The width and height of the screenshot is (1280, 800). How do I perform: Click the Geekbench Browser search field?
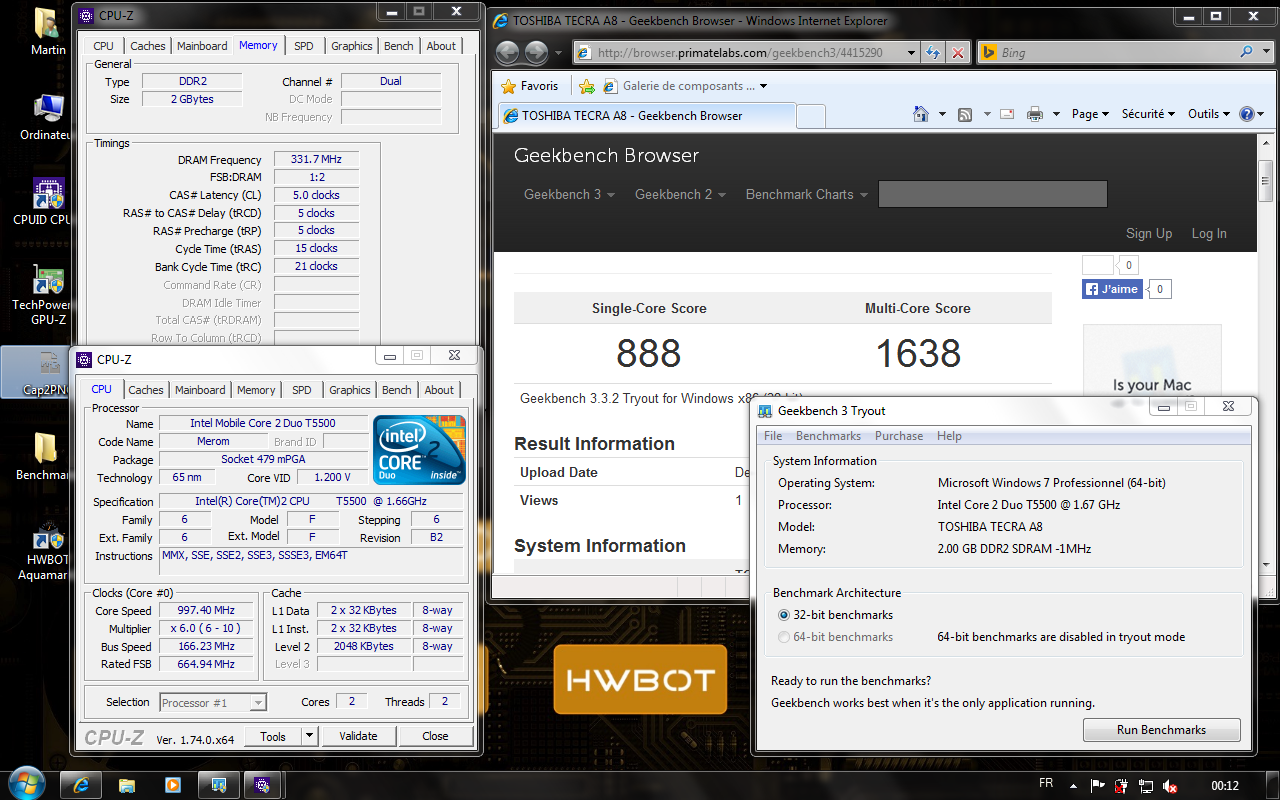[x=992, y=194]
